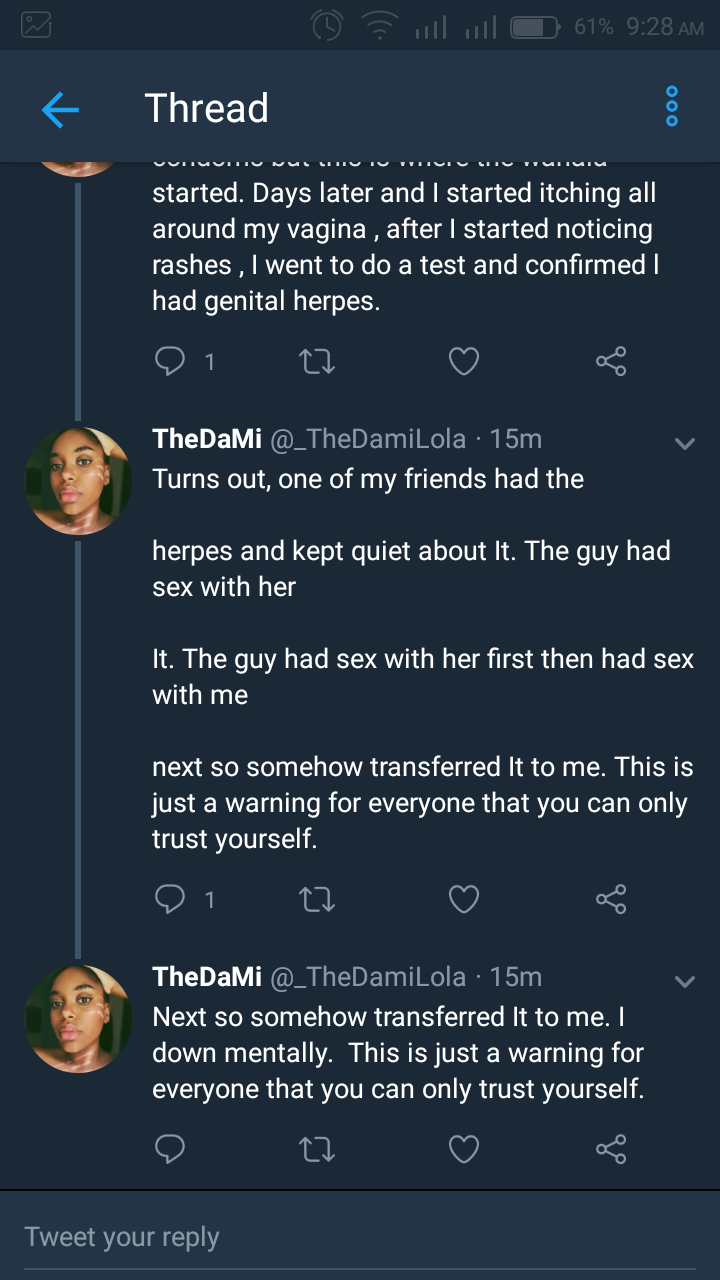Open @_TheDamiLola handle on 'Turns out' tweet
The height and width of the screenshot is (1280, 720).
point(368,439)
